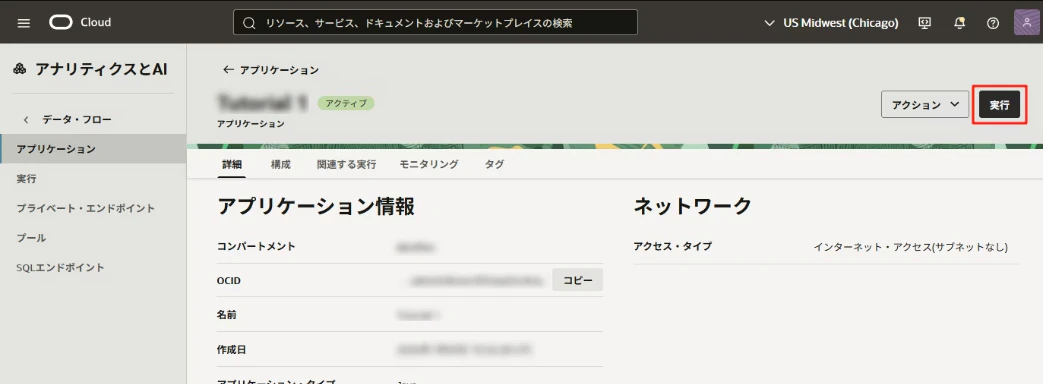The width and height of the screenshot is (1043, 384).
Task: Click the back arrow beside アプリケーション
Action: 228,69
